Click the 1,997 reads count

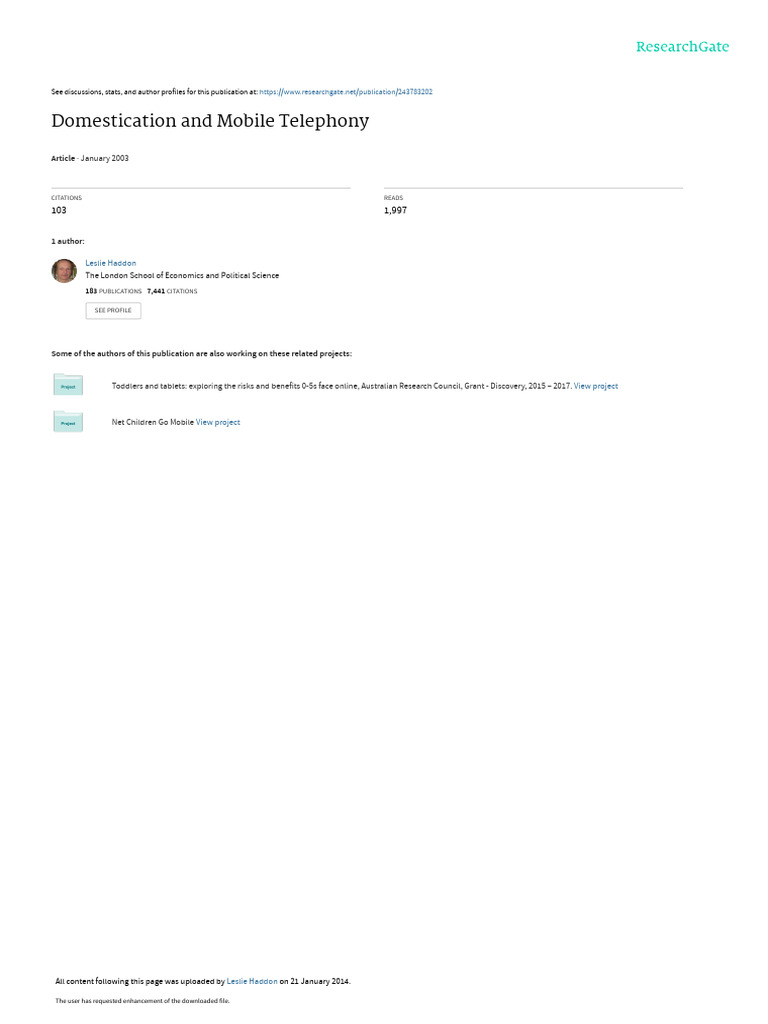tap(395, 210)
